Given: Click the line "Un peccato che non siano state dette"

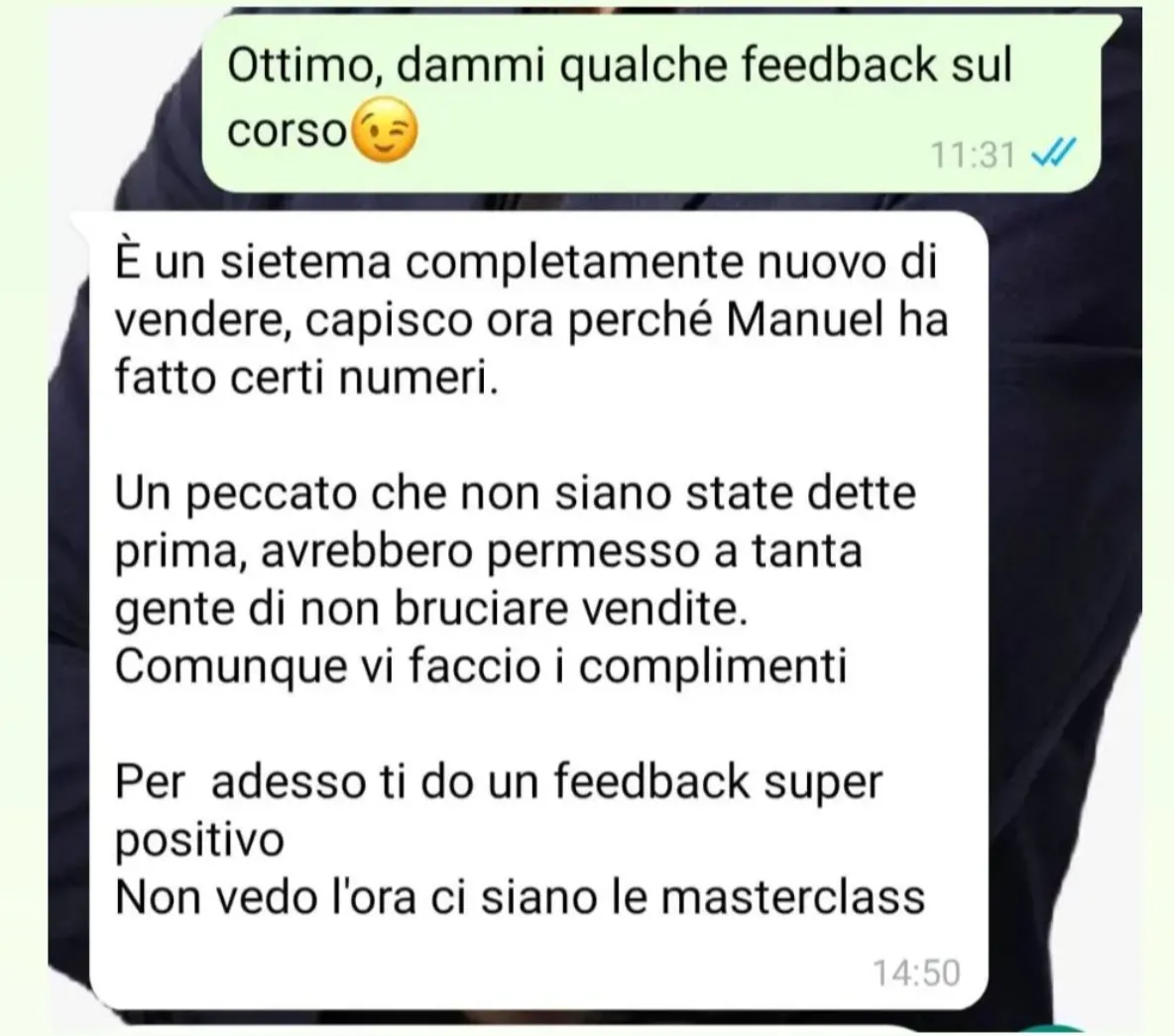Looking at the screenshot, I should [x=516, y=494].
